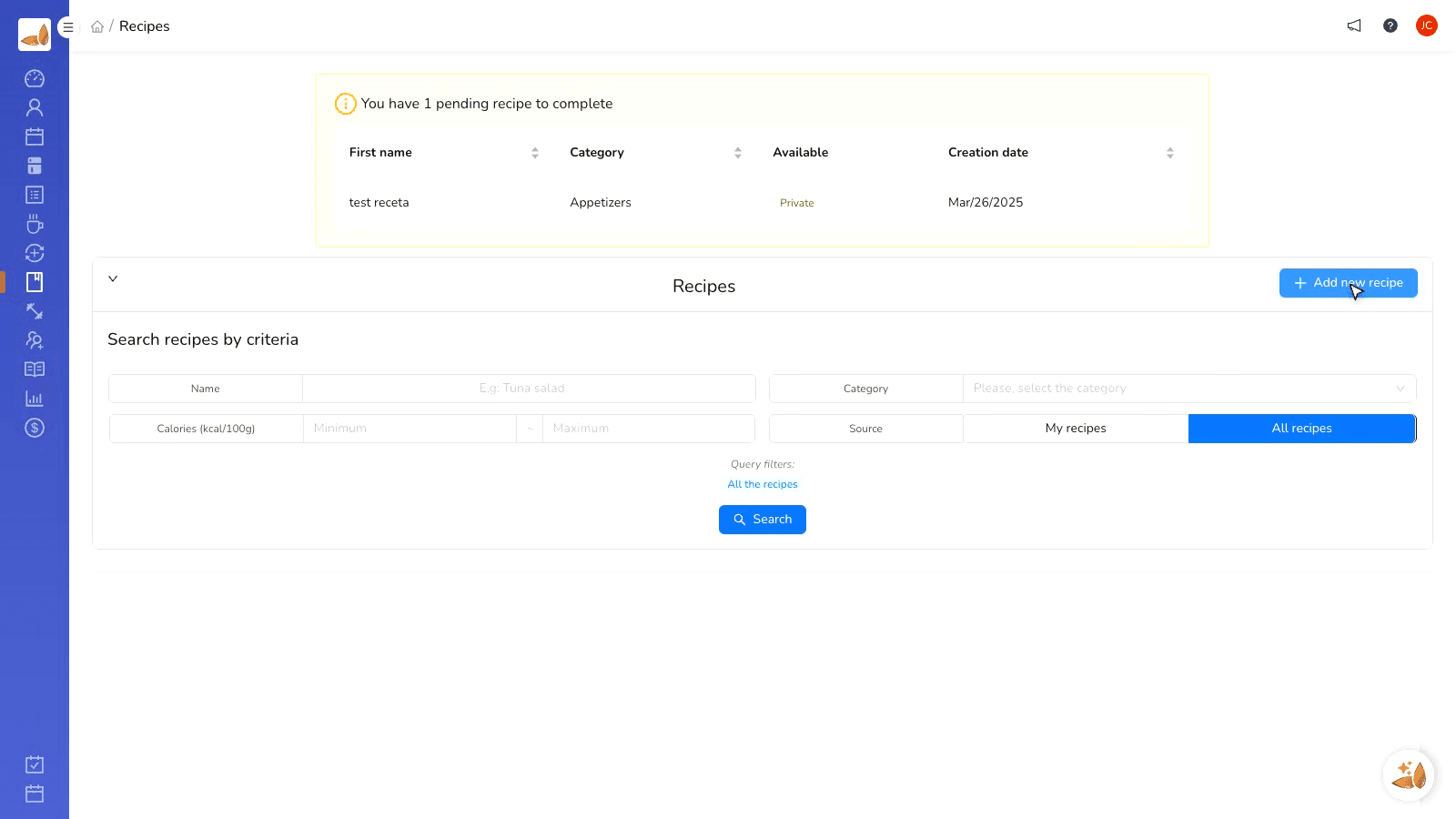Open the JC user avatar menu
This screenshot has width=1456, height=819.
[1427, 25]
